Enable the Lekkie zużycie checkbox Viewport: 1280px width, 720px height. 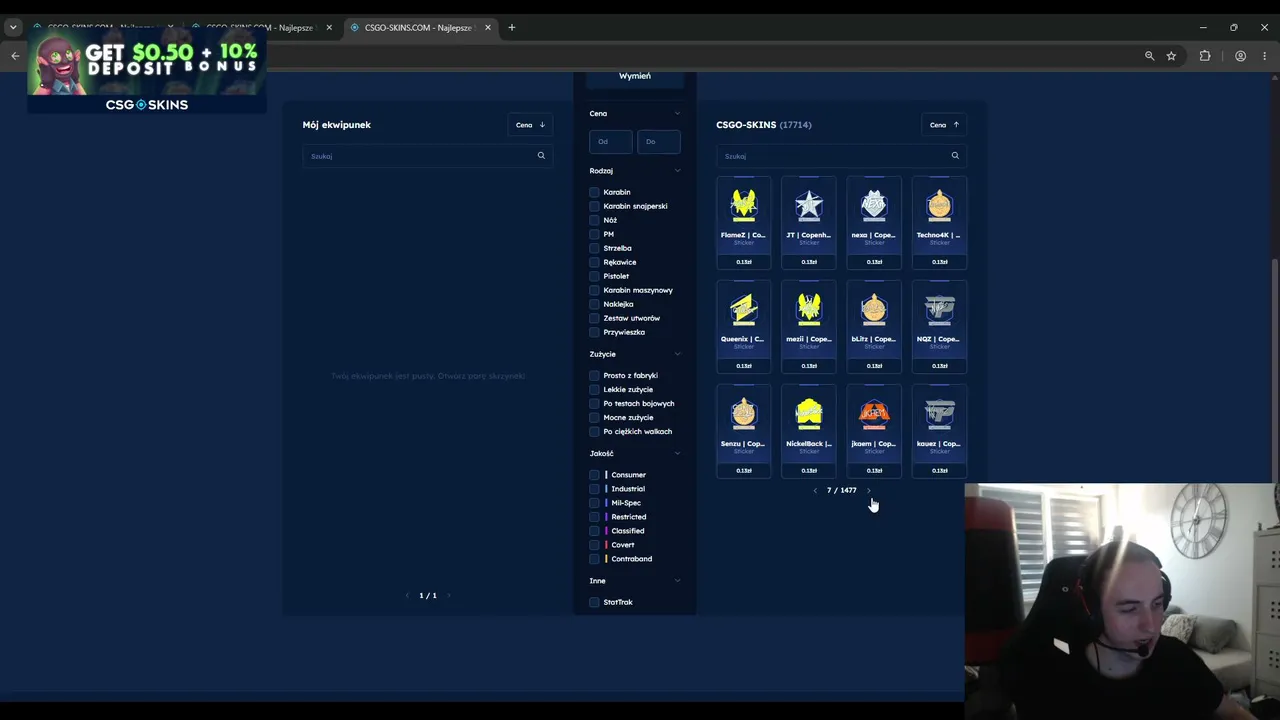pyautogui.click(x=594, y=390)
